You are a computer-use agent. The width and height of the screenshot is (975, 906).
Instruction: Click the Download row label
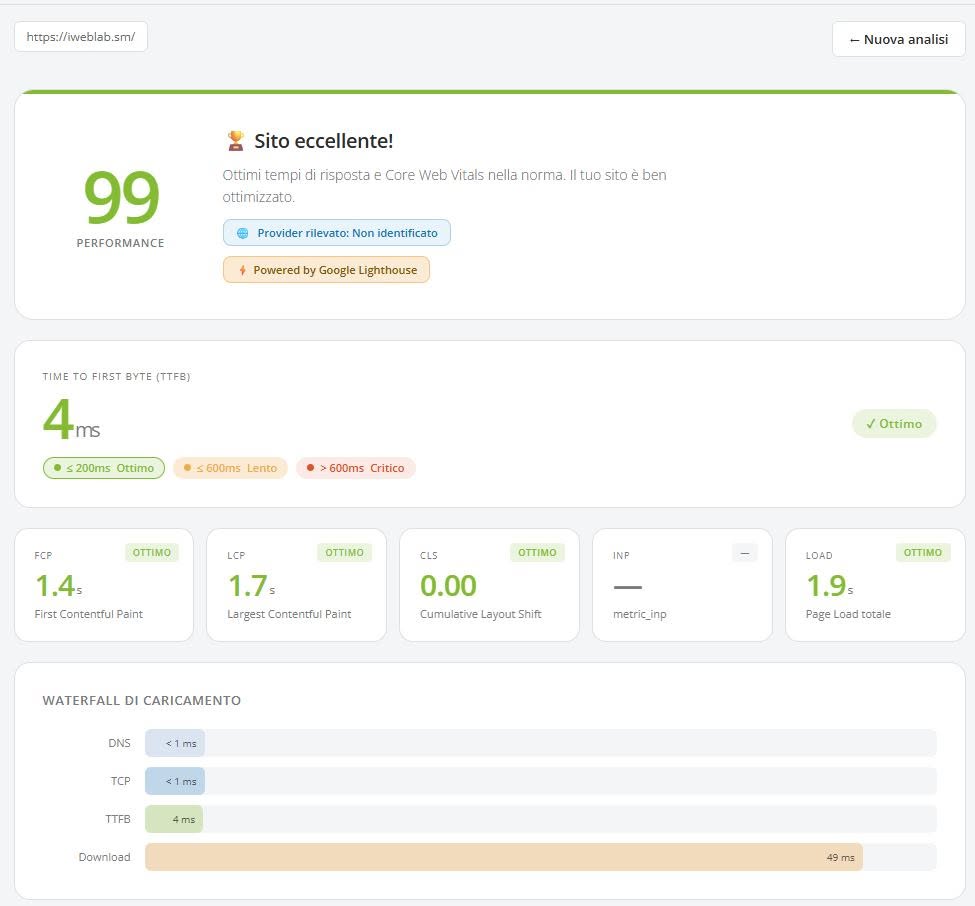[x=104, y=857]
